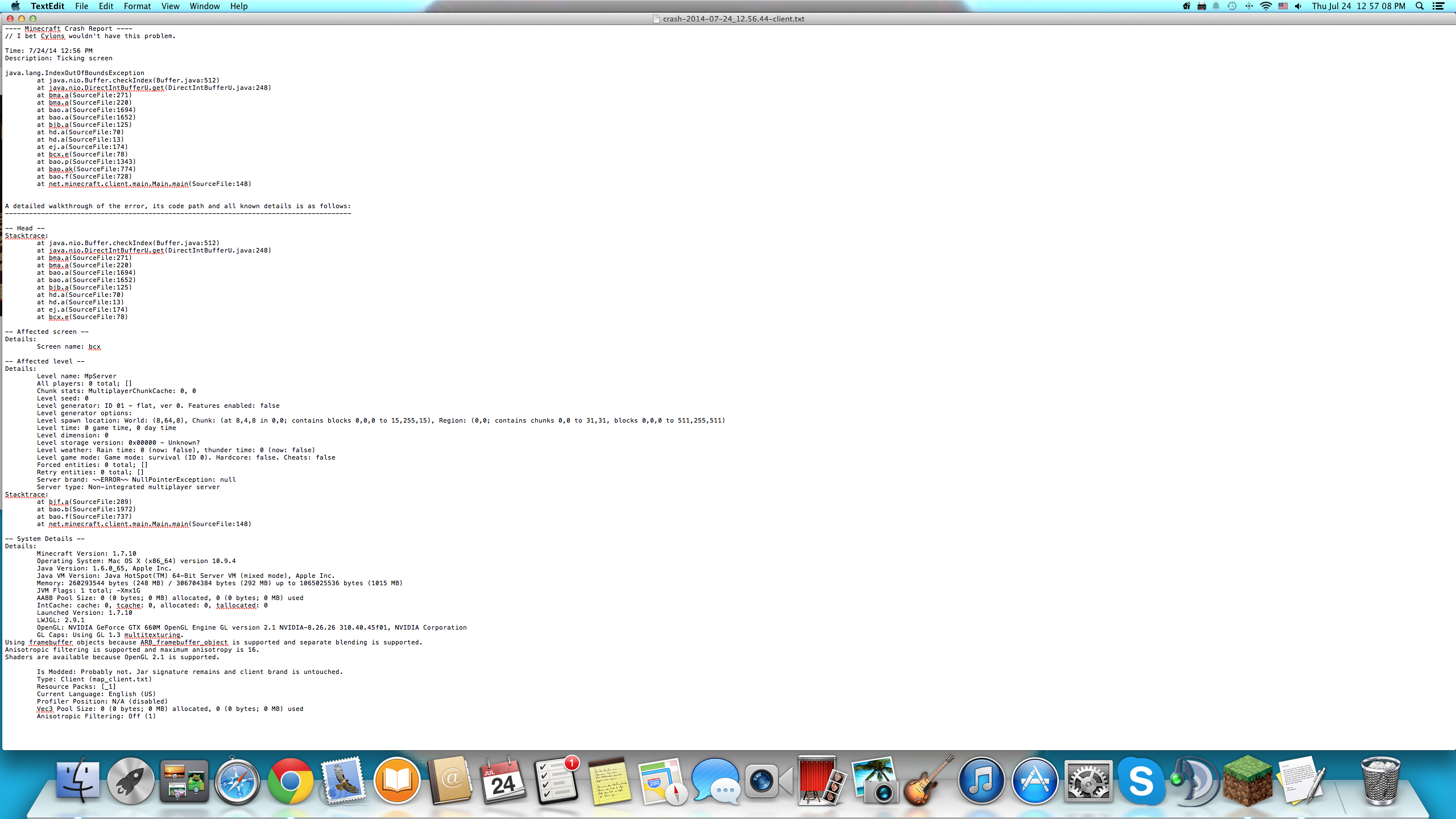Click the Time Machine status icon
Viewport: 1456px width, 819px height.
1232,6
